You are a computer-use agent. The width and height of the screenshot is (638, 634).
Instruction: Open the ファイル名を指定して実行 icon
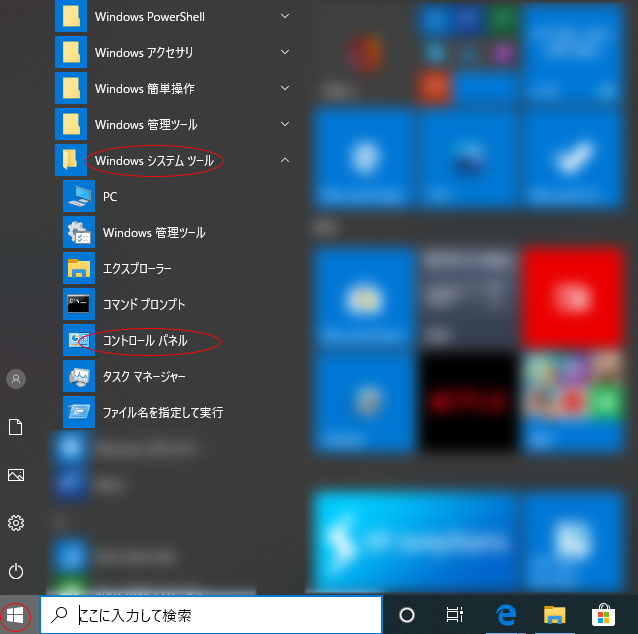point(79,412)
